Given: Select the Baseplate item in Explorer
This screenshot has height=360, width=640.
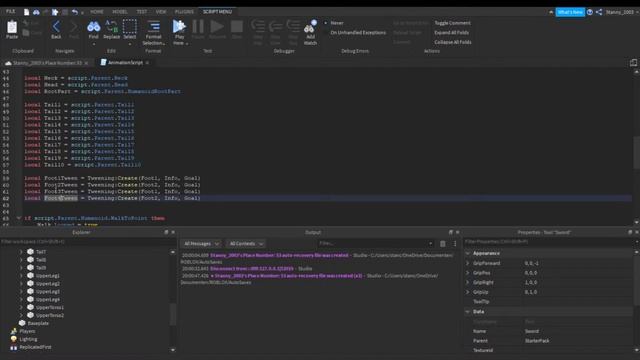Looking at the screenshot, I should (38, 323).
